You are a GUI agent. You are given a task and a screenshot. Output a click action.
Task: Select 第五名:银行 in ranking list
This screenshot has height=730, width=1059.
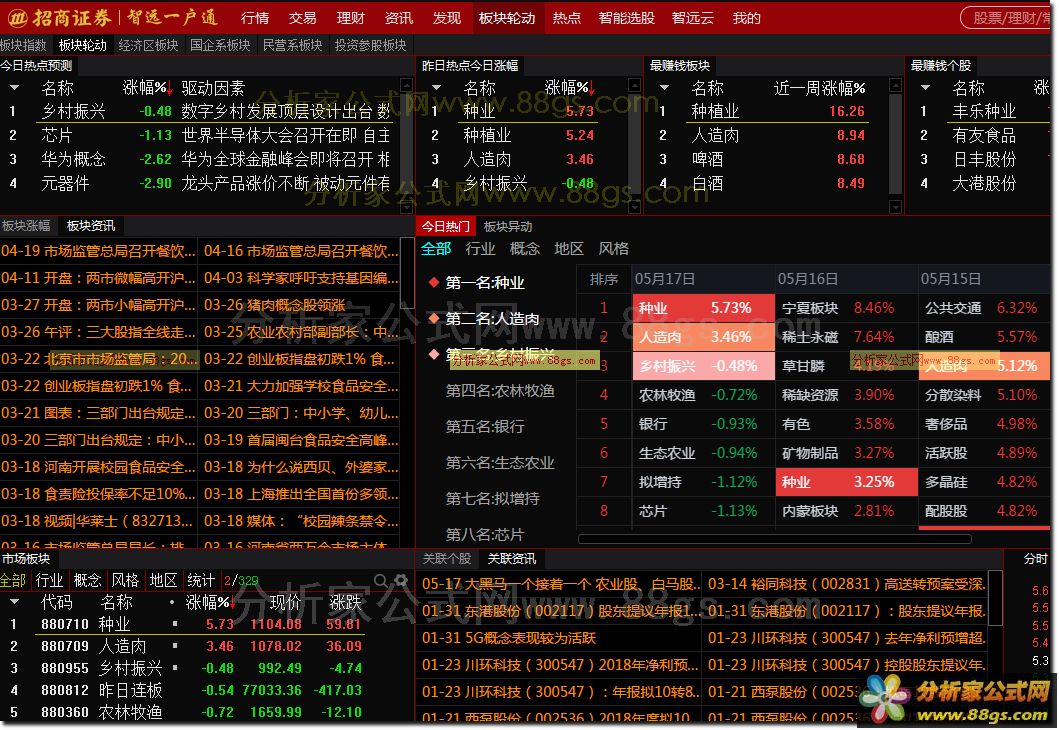[485, 426]
